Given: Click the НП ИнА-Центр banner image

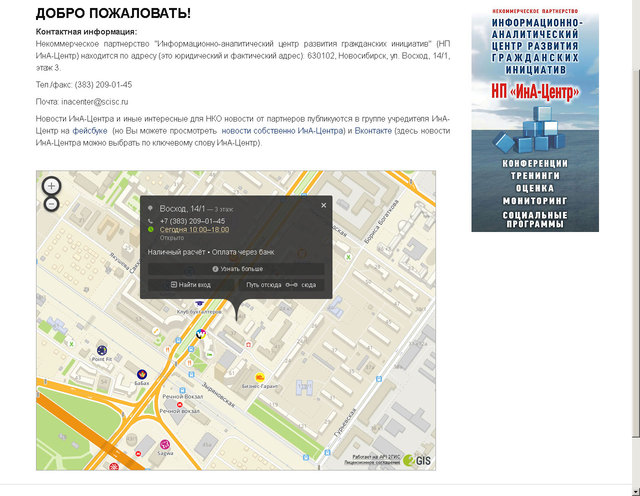Looking at the screenshot, I should 535,120.
